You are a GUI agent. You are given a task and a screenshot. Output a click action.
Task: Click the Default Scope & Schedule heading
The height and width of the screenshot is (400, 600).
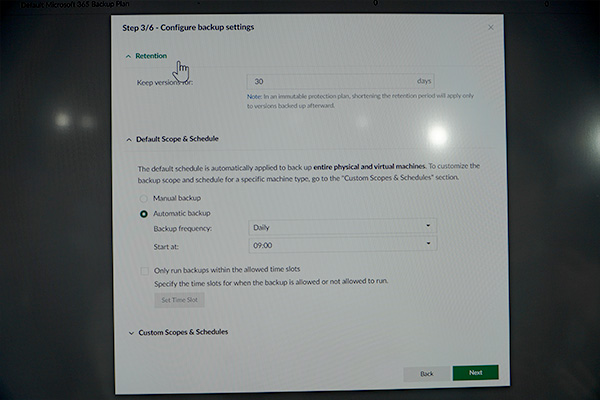177,139
